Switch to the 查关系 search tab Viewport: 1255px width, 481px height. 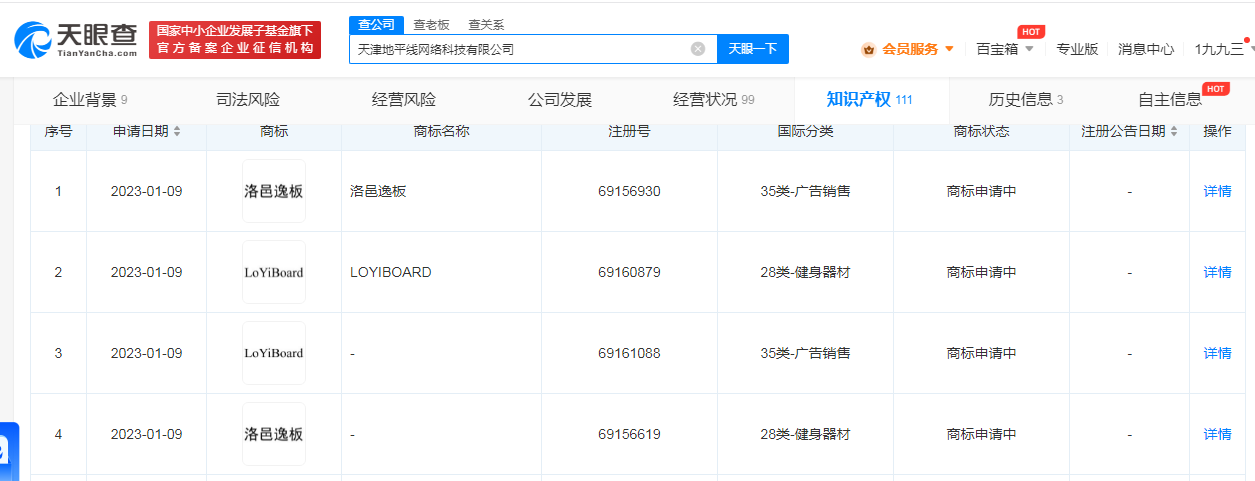coord(486,24)
